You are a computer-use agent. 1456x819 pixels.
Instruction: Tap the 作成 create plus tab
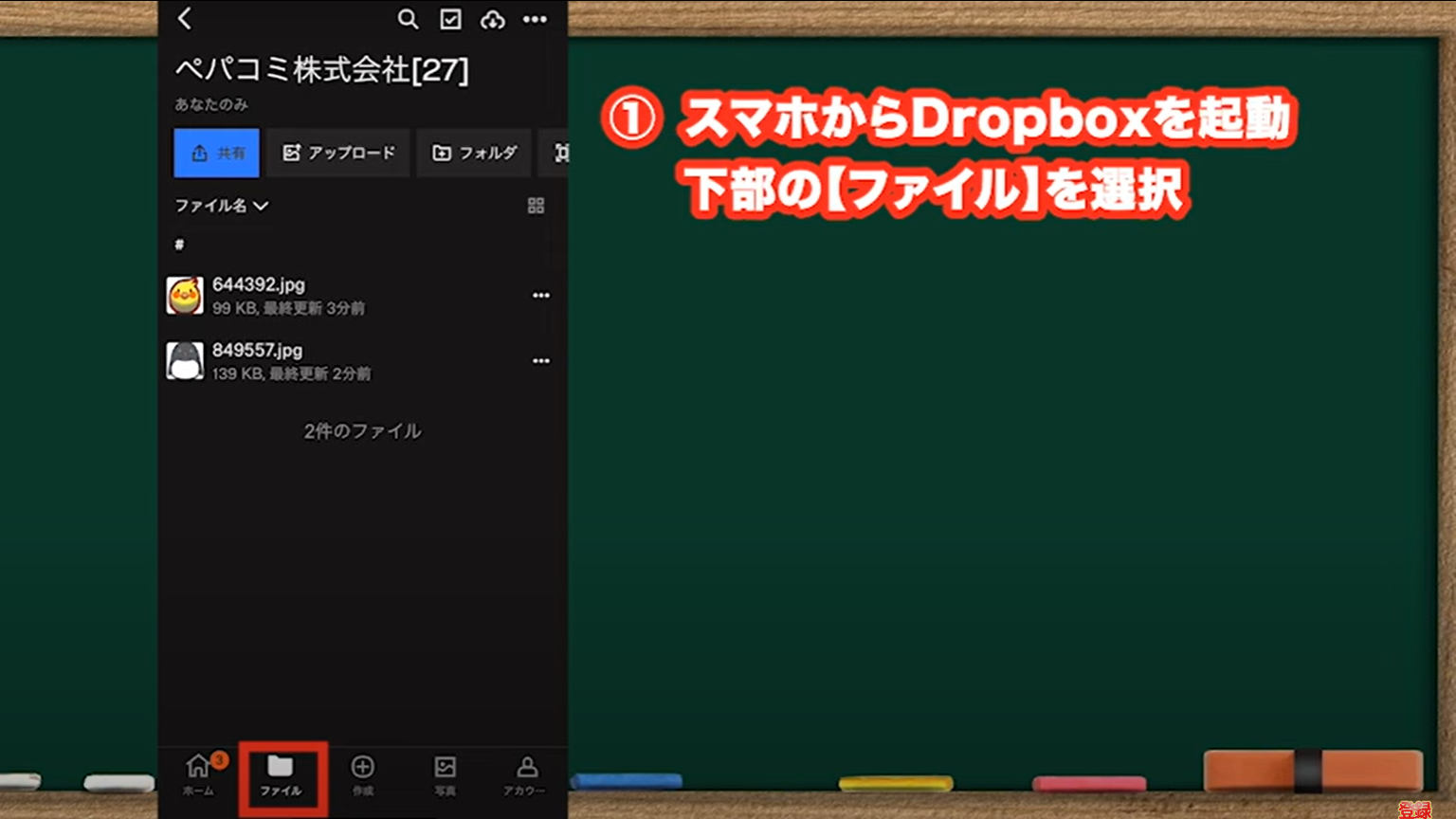tap(362, 774)
